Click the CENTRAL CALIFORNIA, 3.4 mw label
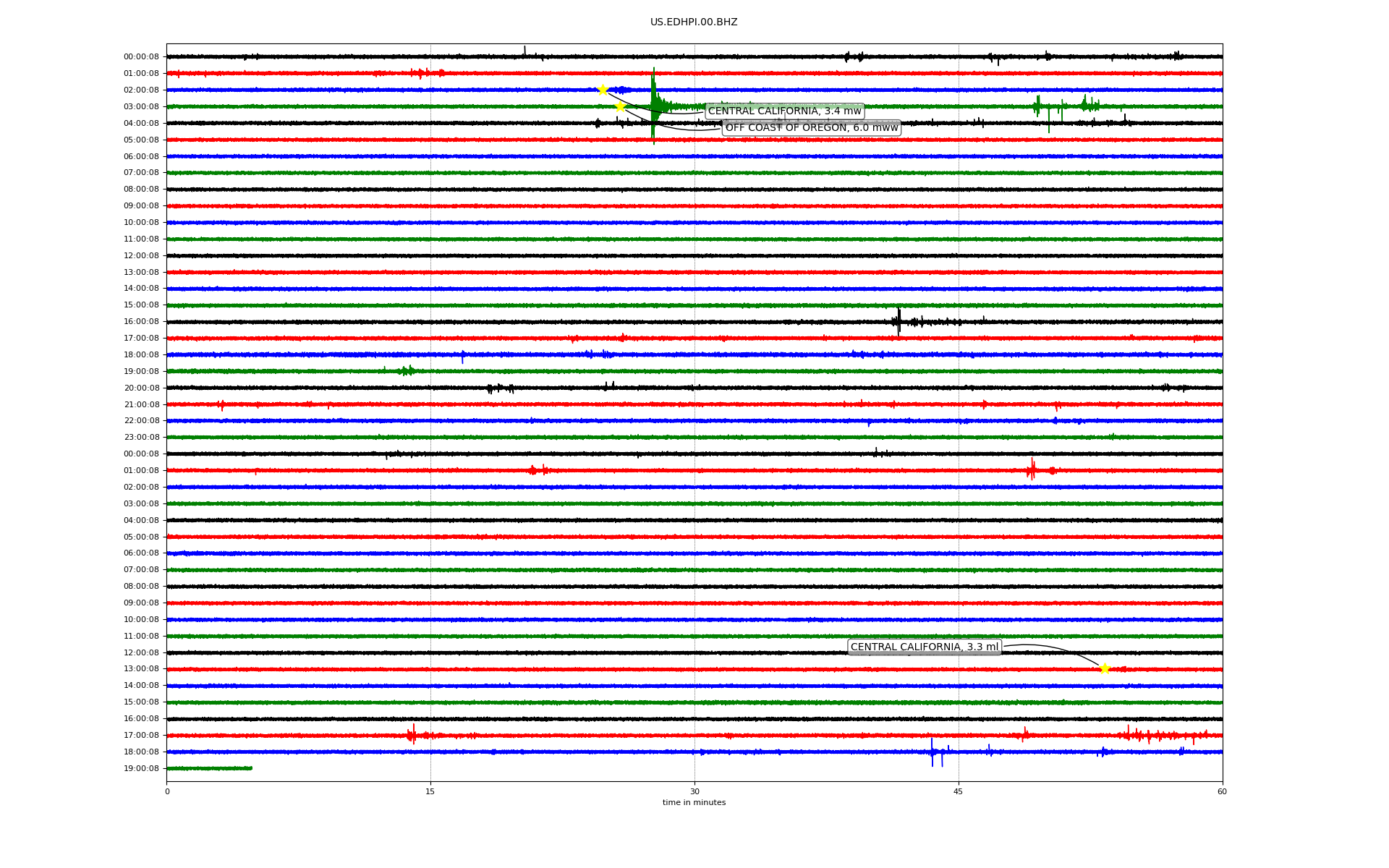The height and width of the screenshot is (868, 1389). tap(784, 111)
